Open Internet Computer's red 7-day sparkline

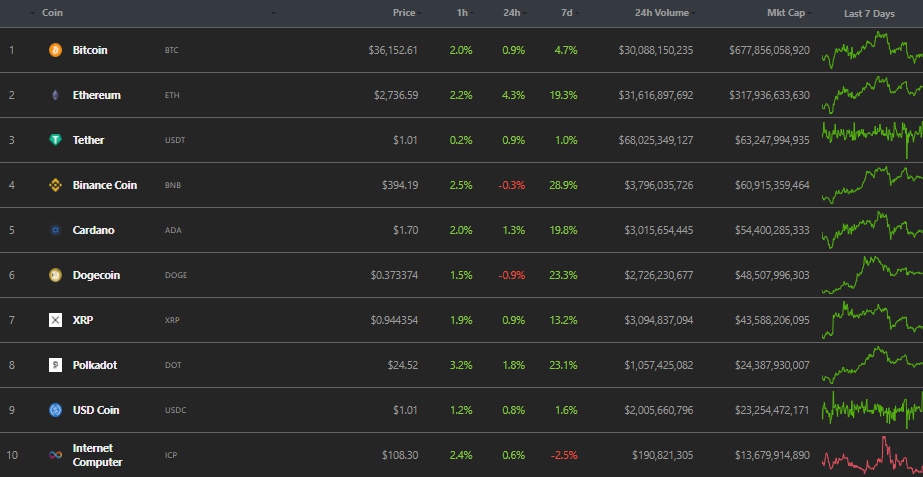pos(871,455)
